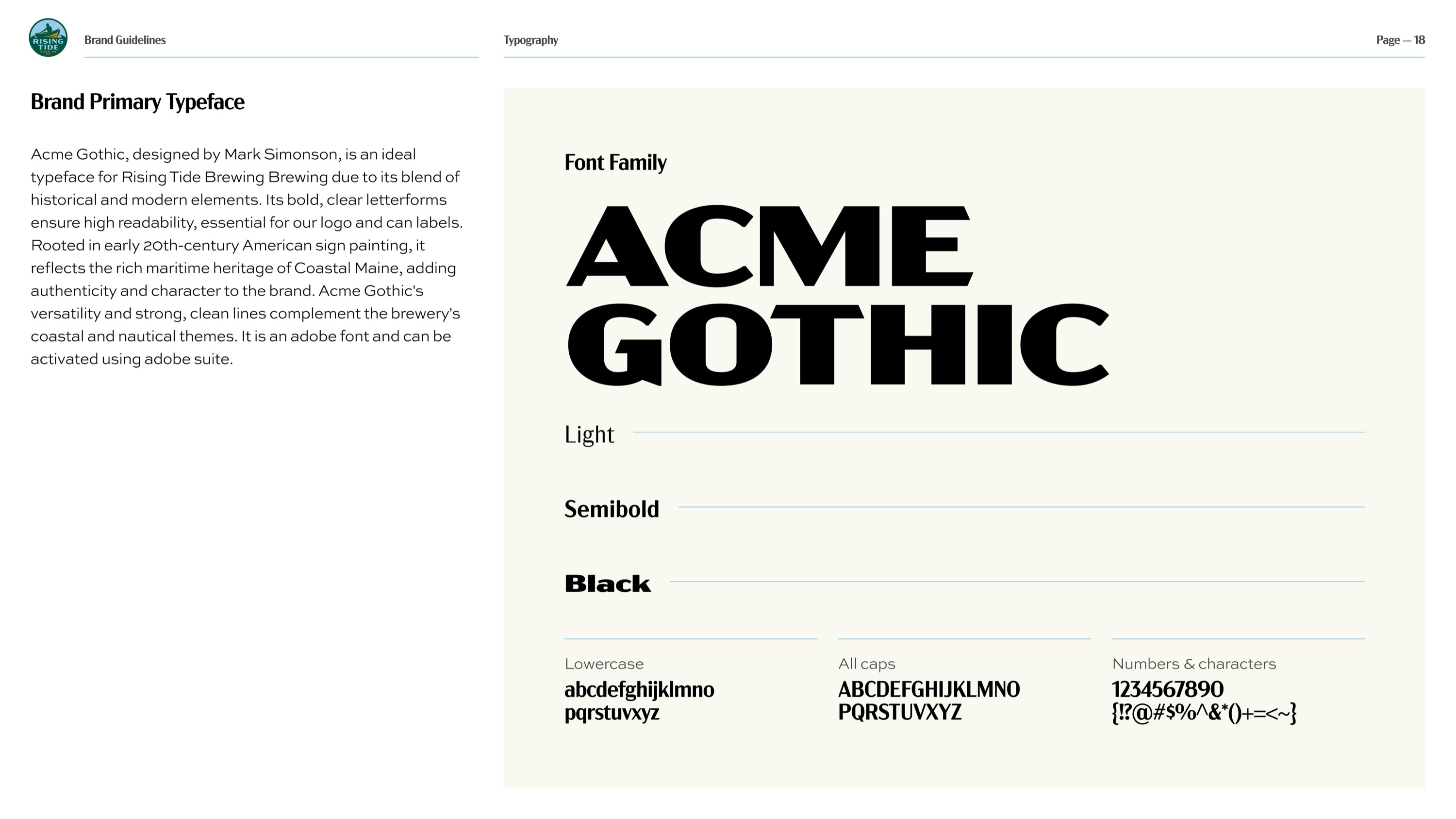
Task: Select the Typography section header
Action: pos(531,40)
